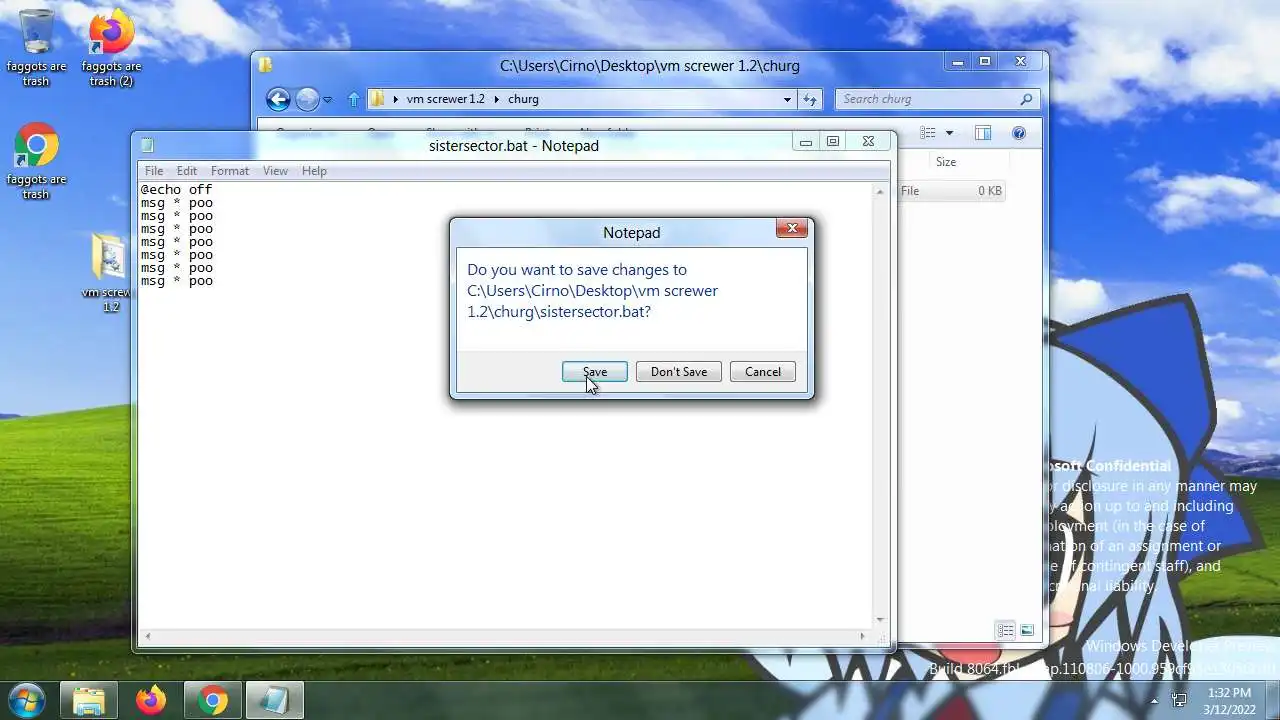Click Notepad vertical scrollbar up arrow
The image size is (1280, 720).
(x=881, y=191)
